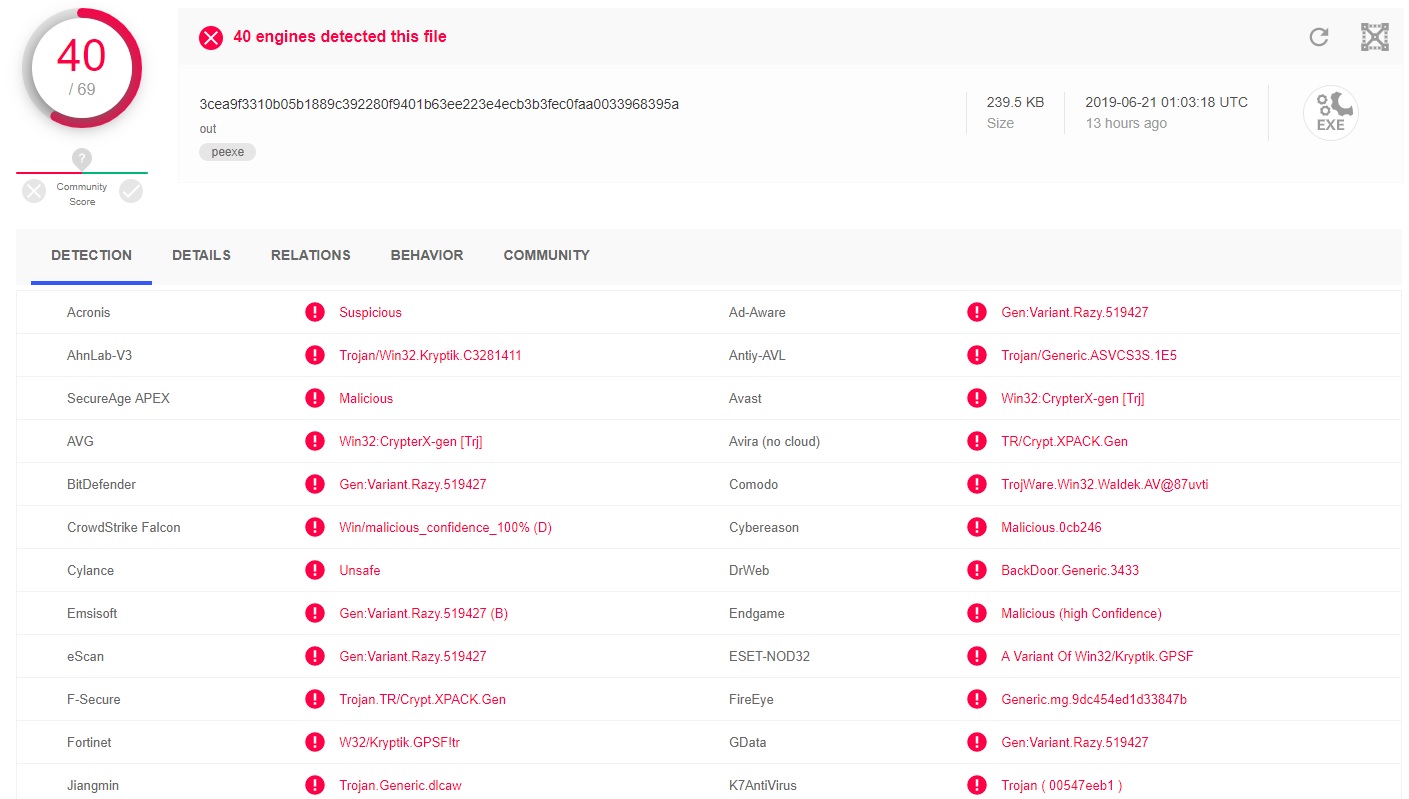Click the Community Score label

tap(82, 194)
